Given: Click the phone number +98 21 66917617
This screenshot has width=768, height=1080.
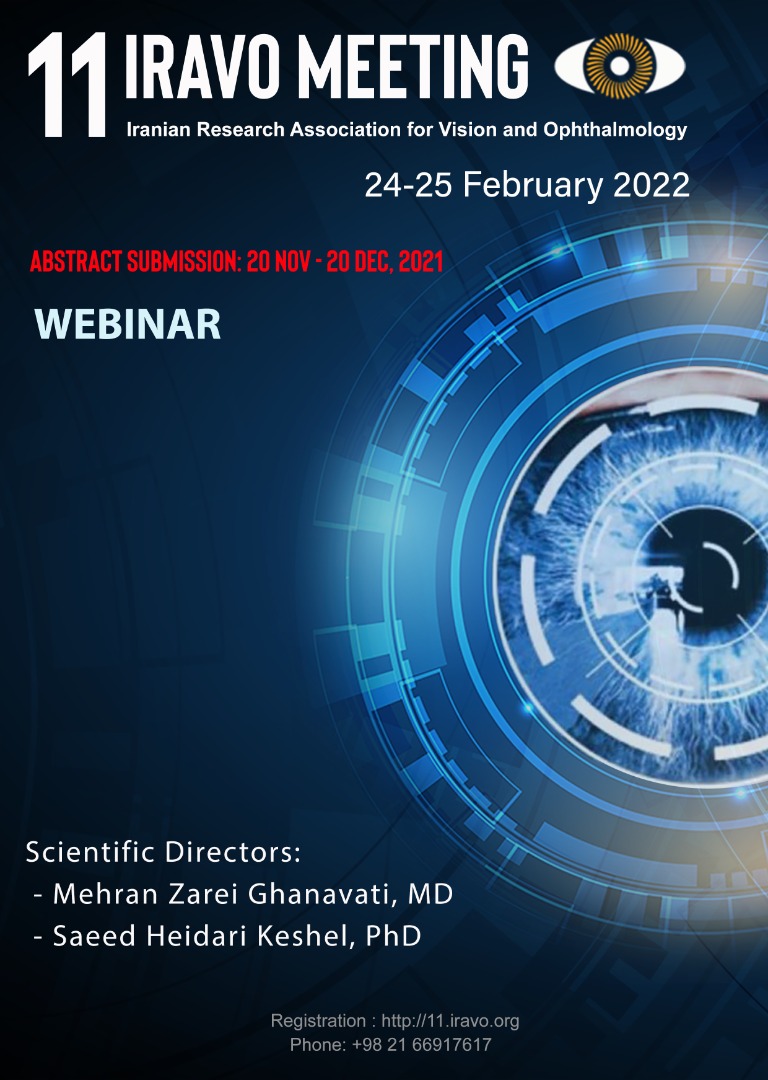Looking at the screenshot, I should point(421,1044).
